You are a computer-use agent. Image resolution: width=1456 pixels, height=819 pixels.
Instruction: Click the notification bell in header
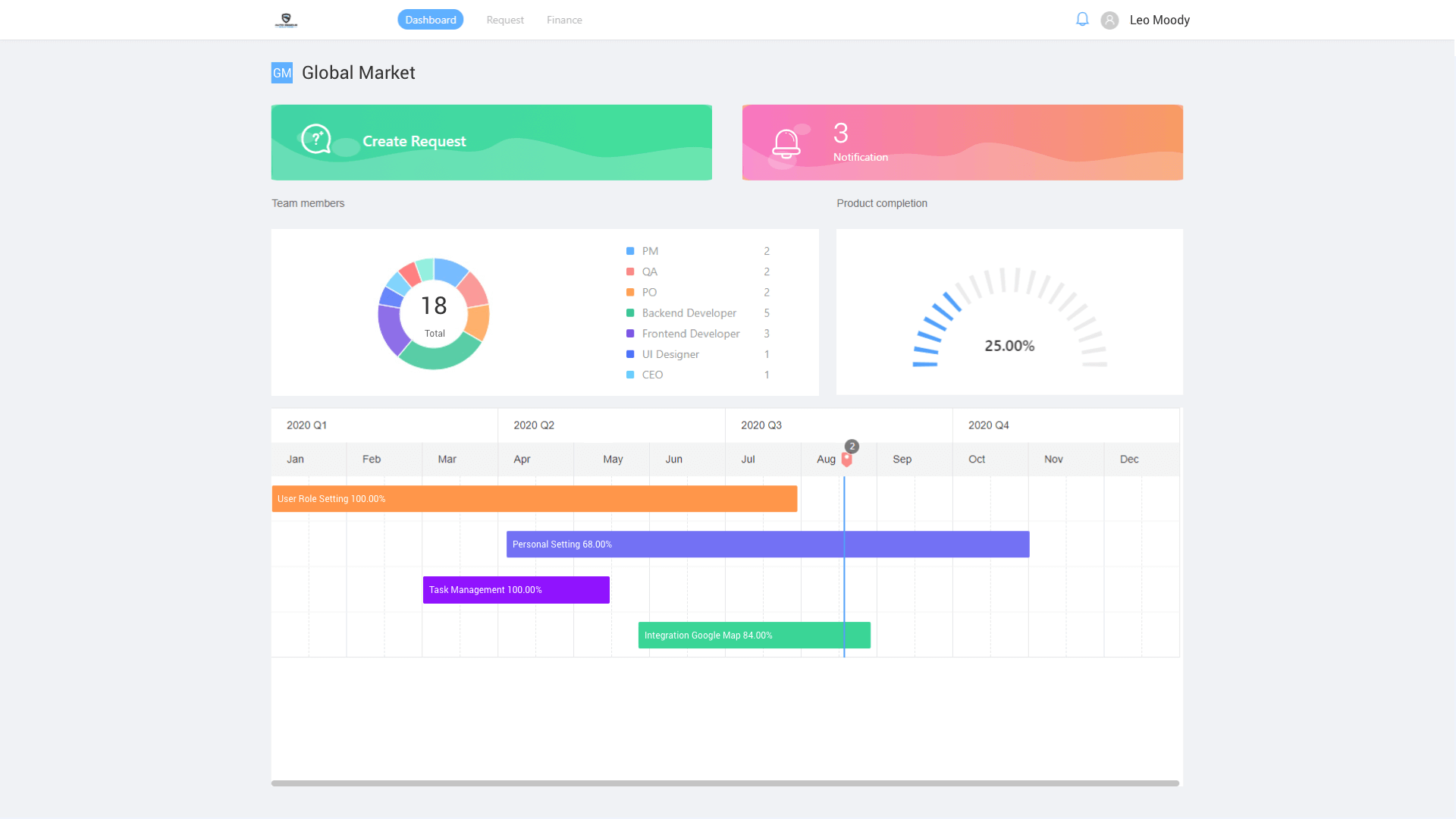(x=1082, y=20)
